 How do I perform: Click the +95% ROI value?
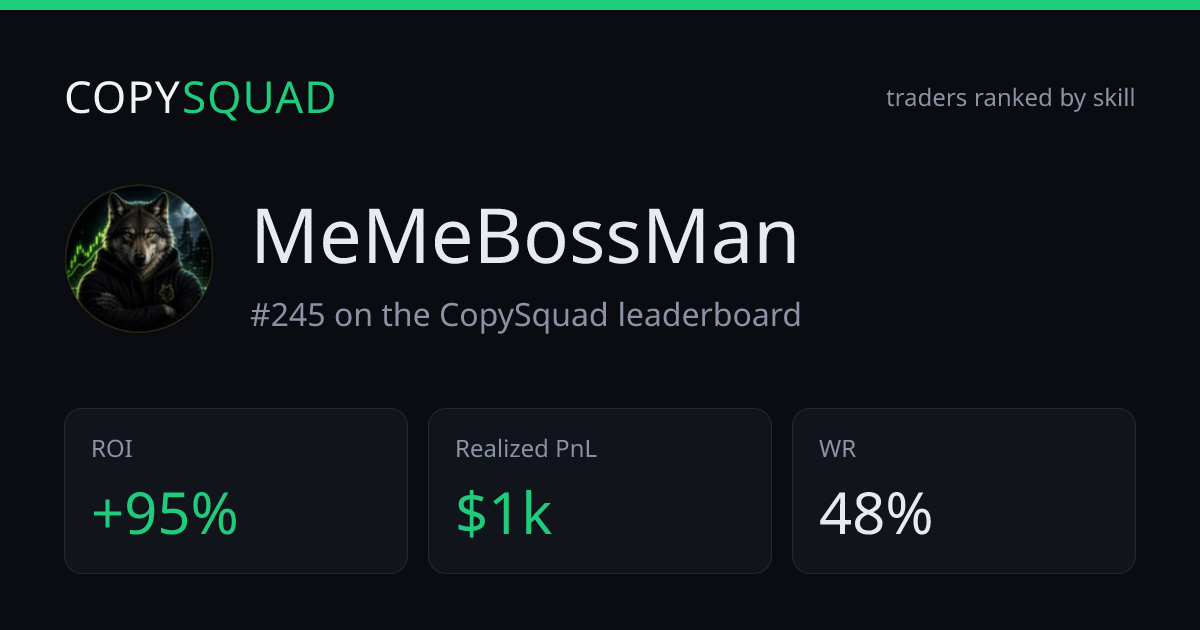165,514
